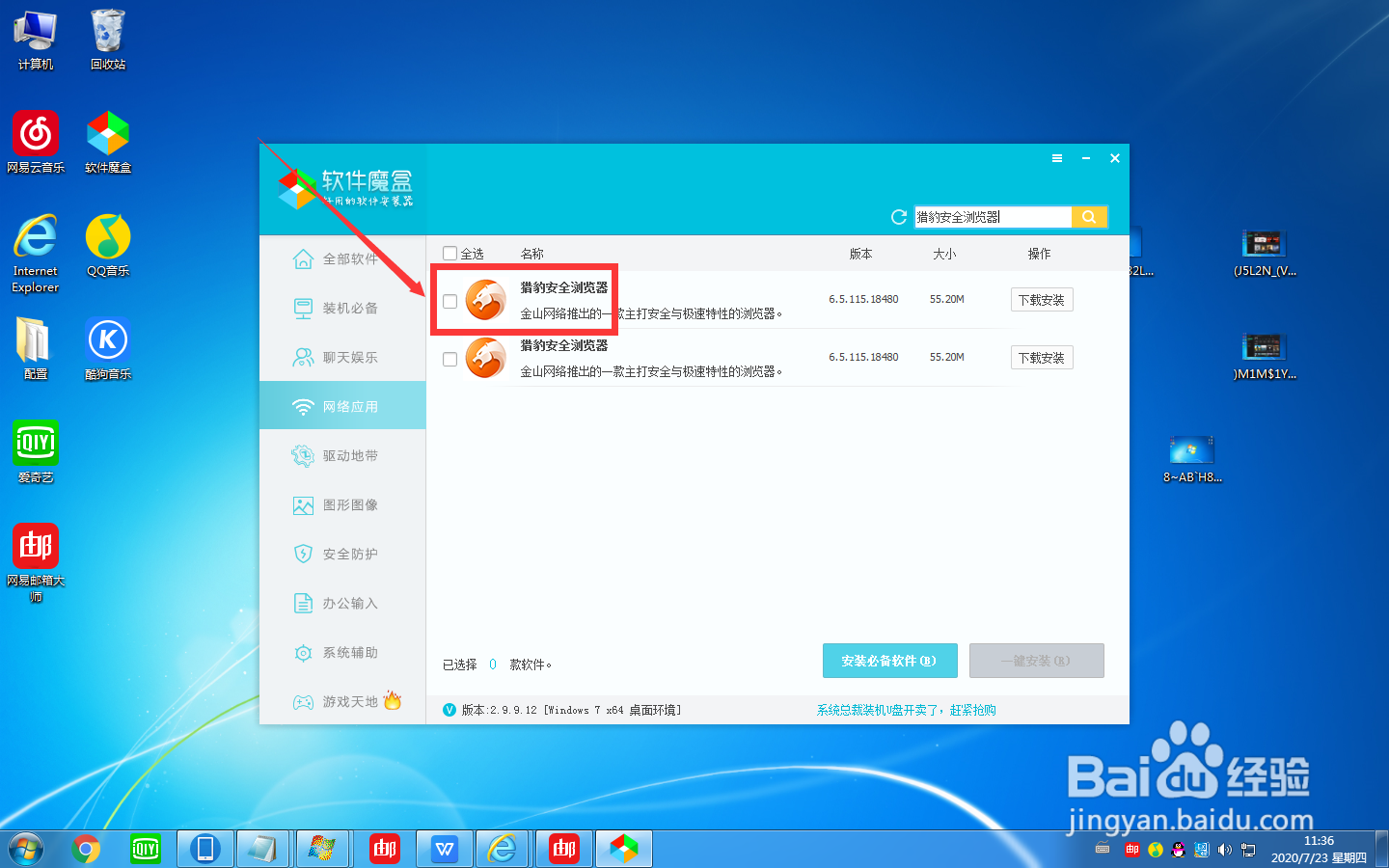The width and height of the screenshot is (1389, 868).
Task: Open WPS Writer from the taskbar
Action: pos(445,849)
